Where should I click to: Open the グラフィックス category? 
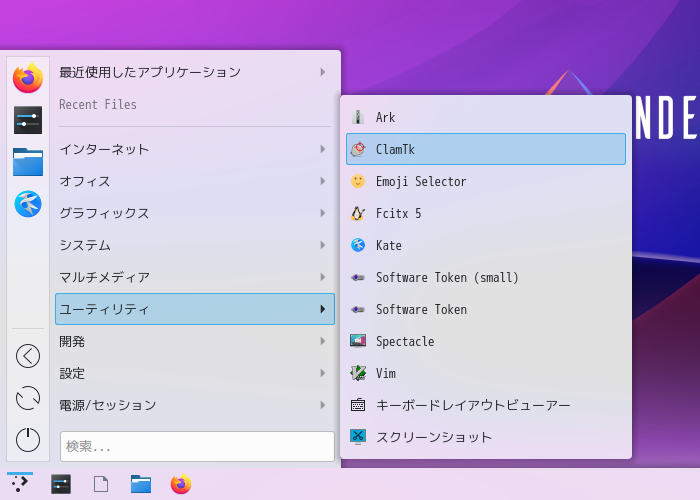[x=195, y=213]
